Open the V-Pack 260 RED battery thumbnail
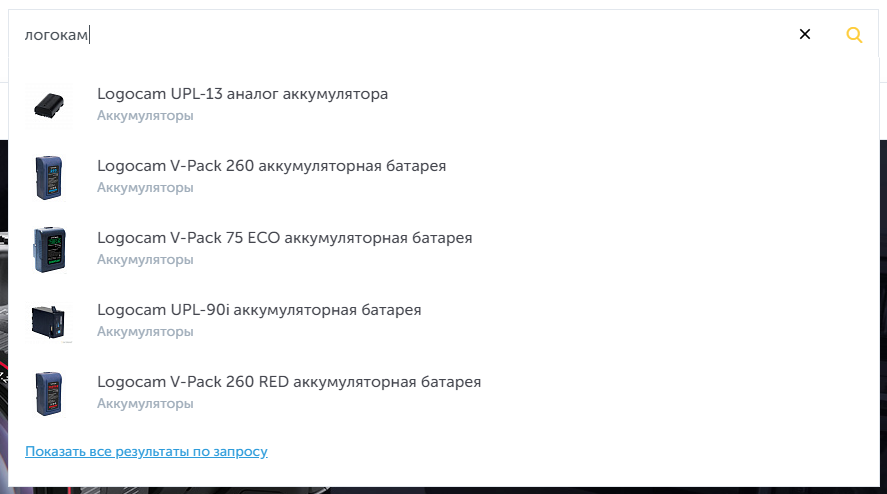 coord(48,392)
